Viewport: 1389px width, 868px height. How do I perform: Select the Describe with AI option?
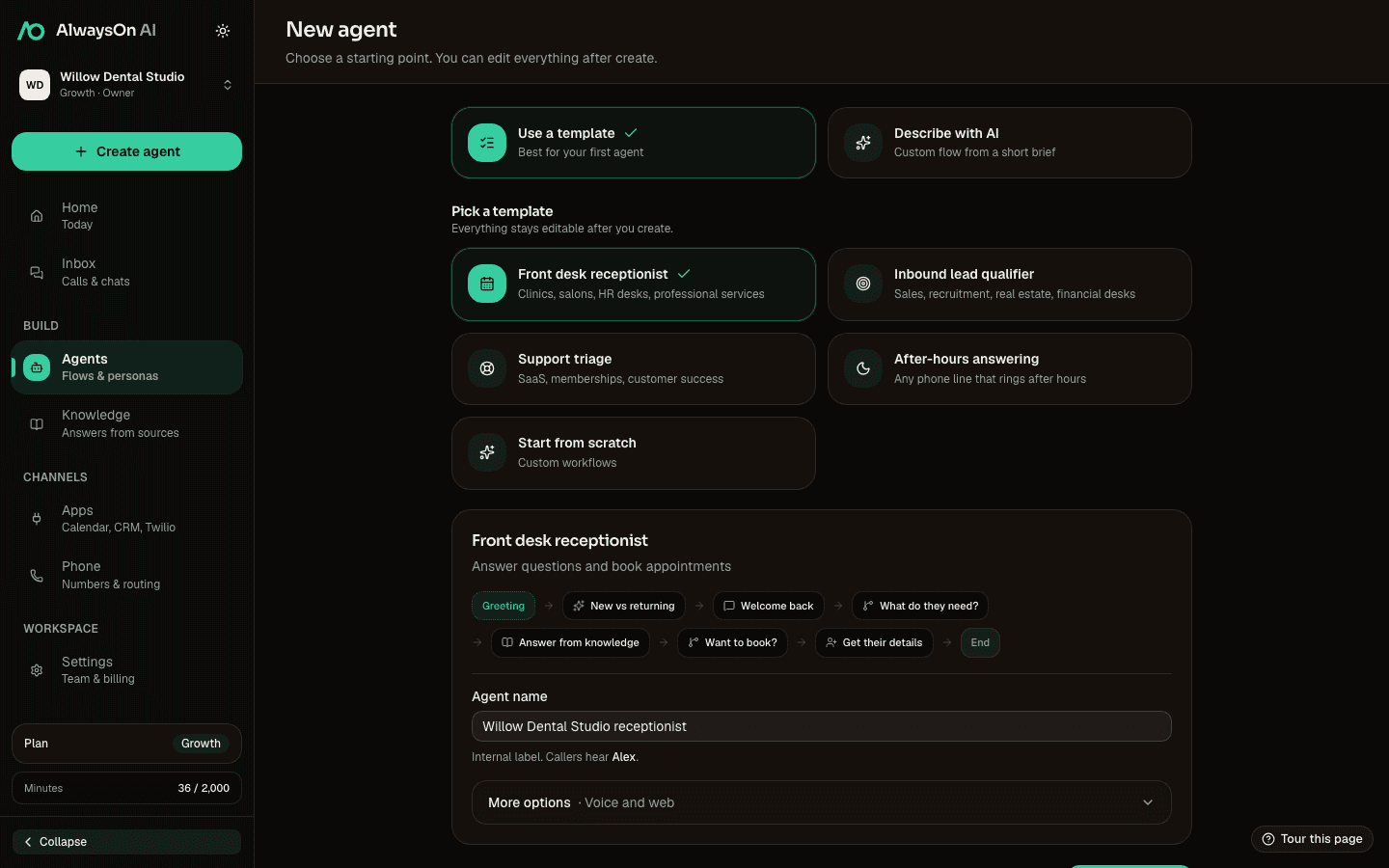(x=1010, y=143)
